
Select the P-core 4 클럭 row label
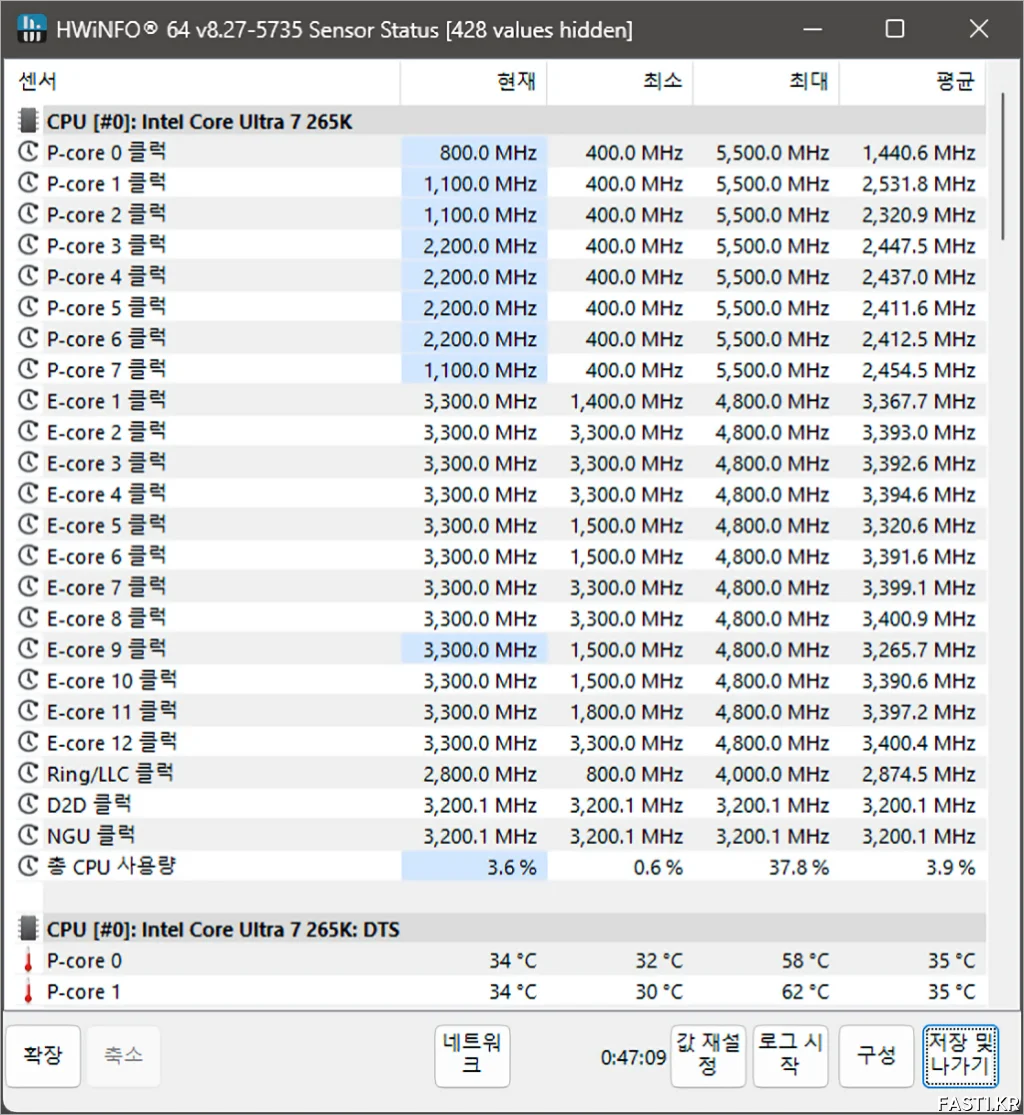click(x=106, y=277)
